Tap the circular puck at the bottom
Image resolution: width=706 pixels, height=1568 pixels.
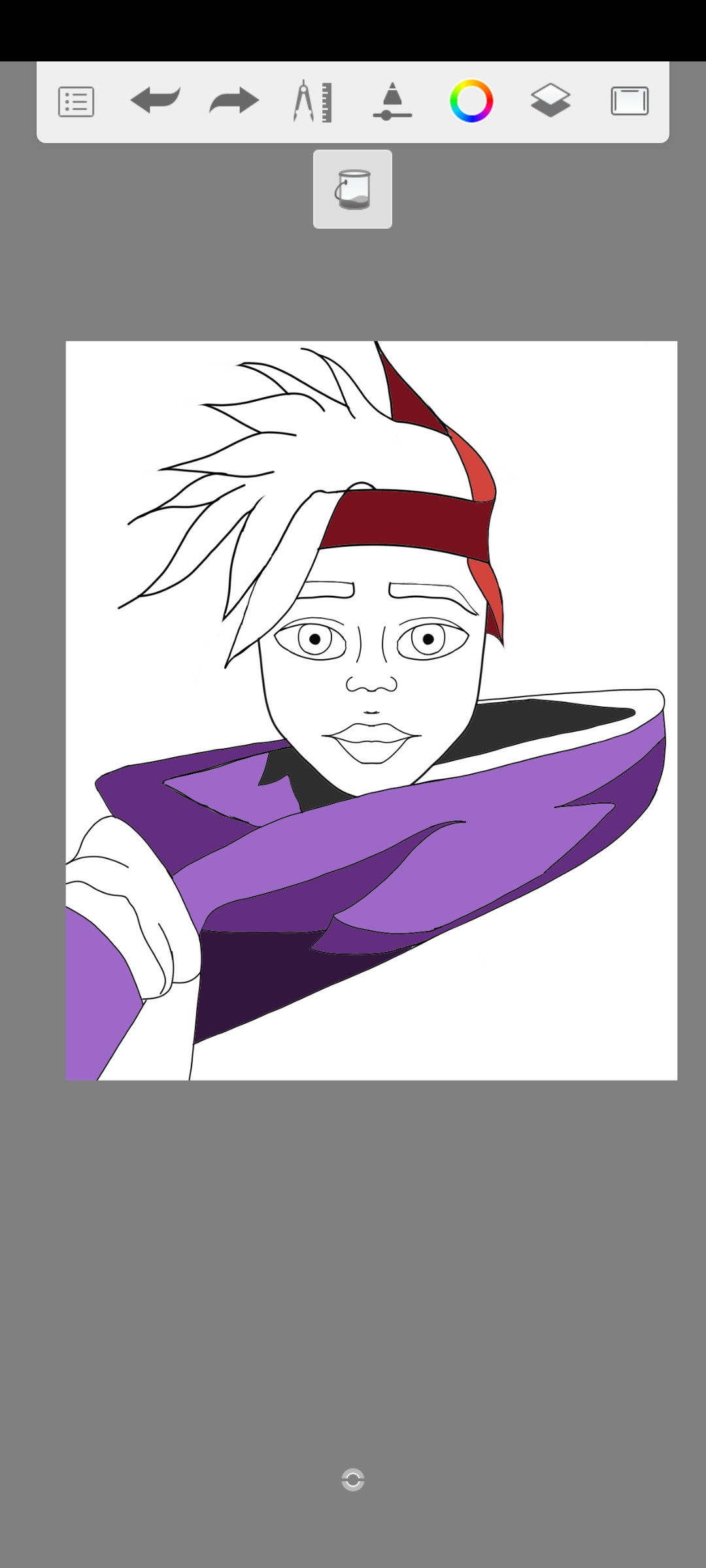353,1480
